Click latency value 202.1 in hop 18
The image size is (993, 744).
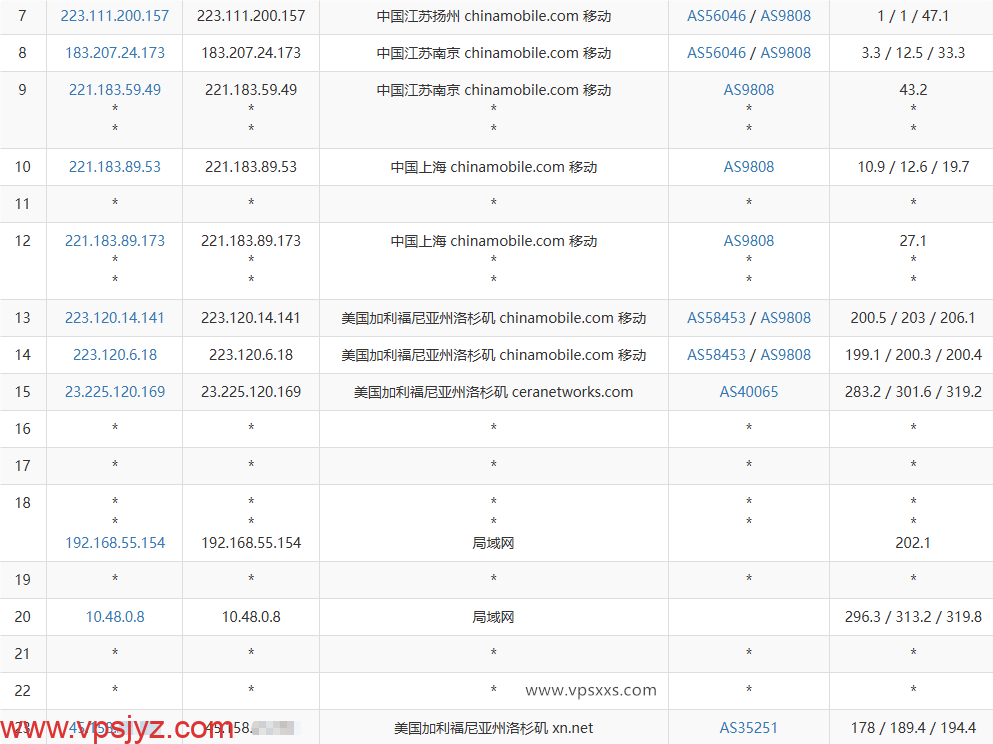pyautogui.click(x=913, y=543)
